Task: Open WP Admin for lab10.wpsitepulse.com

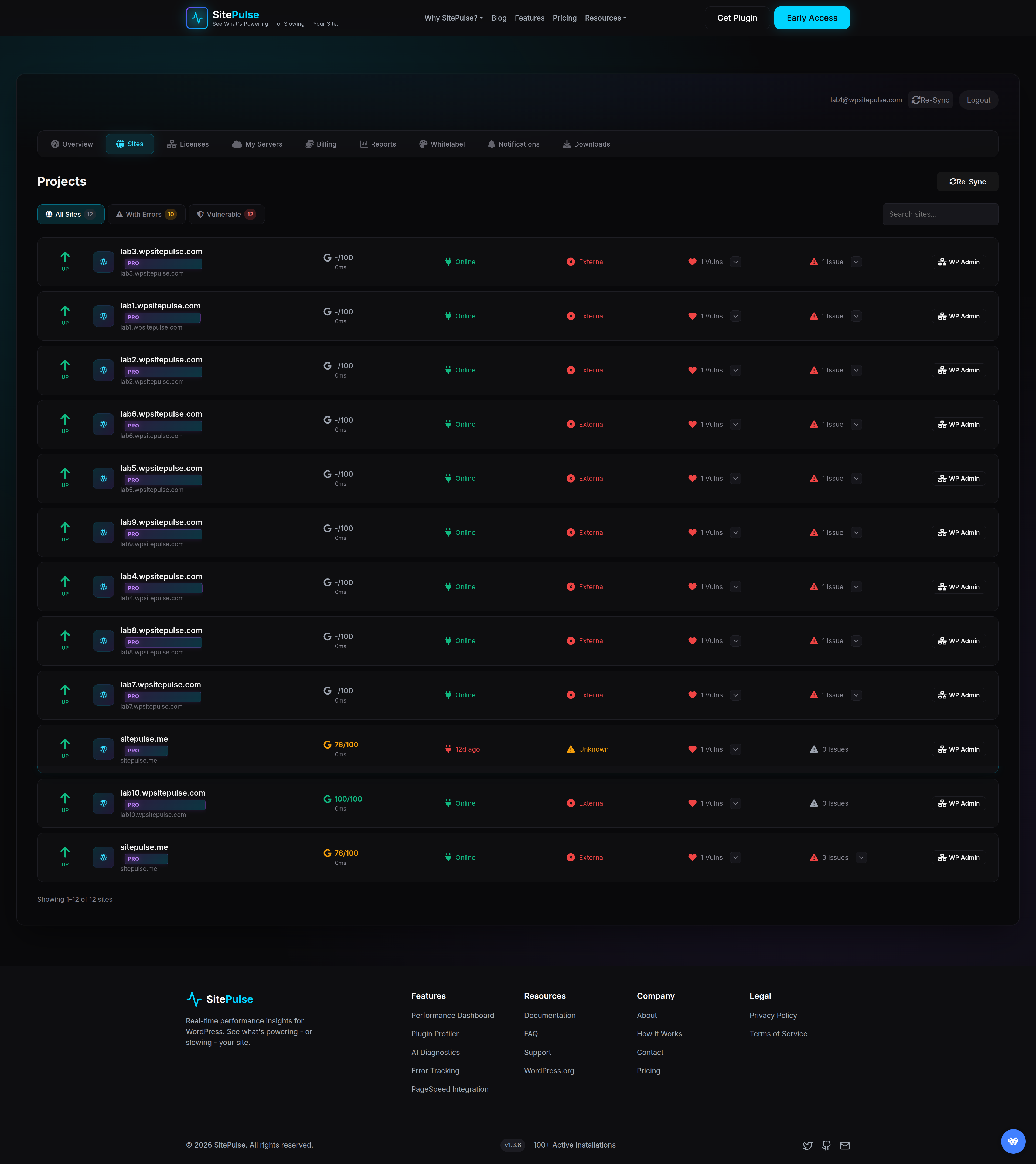Action: pyautogui.click(x=959, y=803)
